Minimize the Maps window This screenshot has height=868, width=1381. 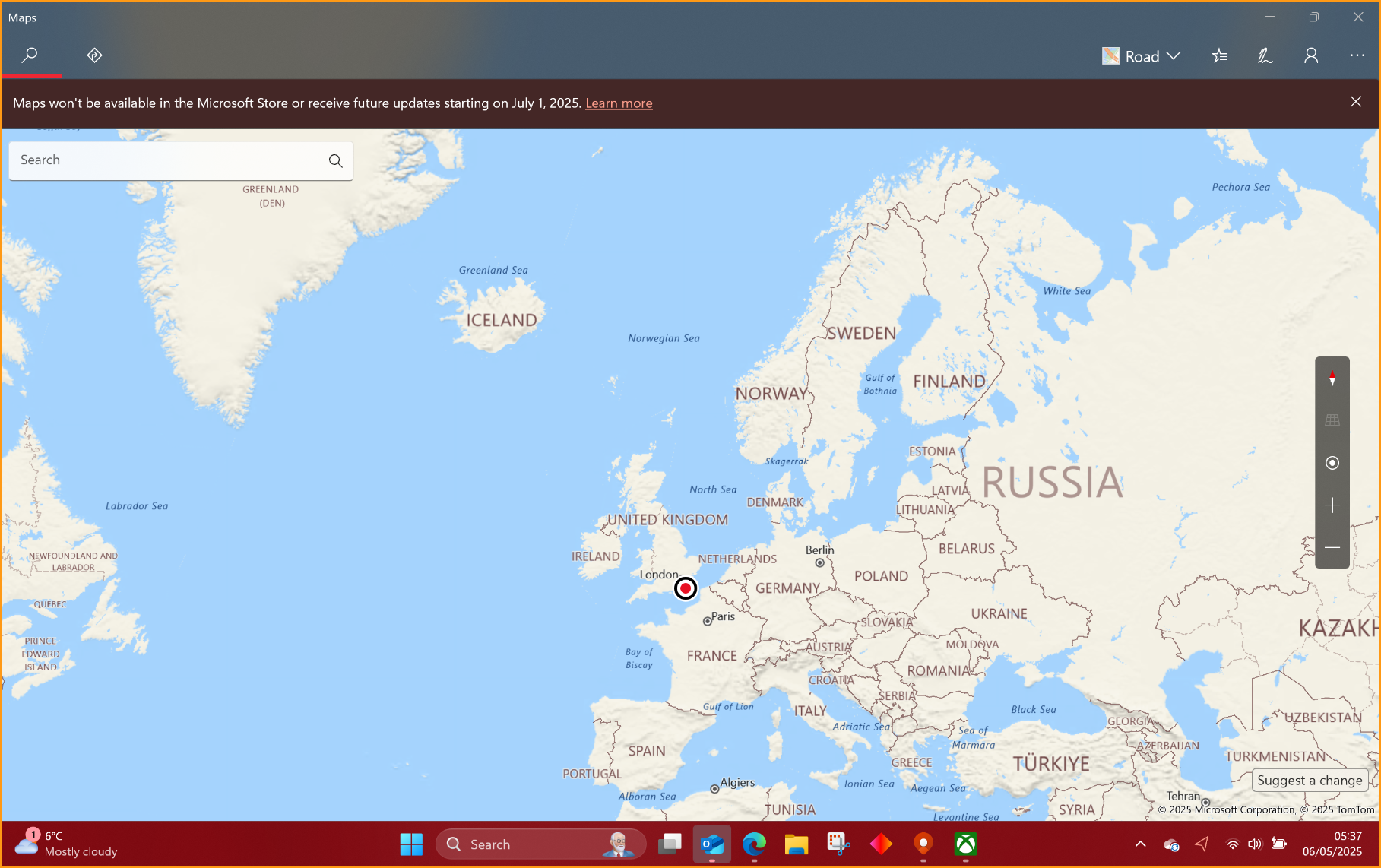[1270, 17]
